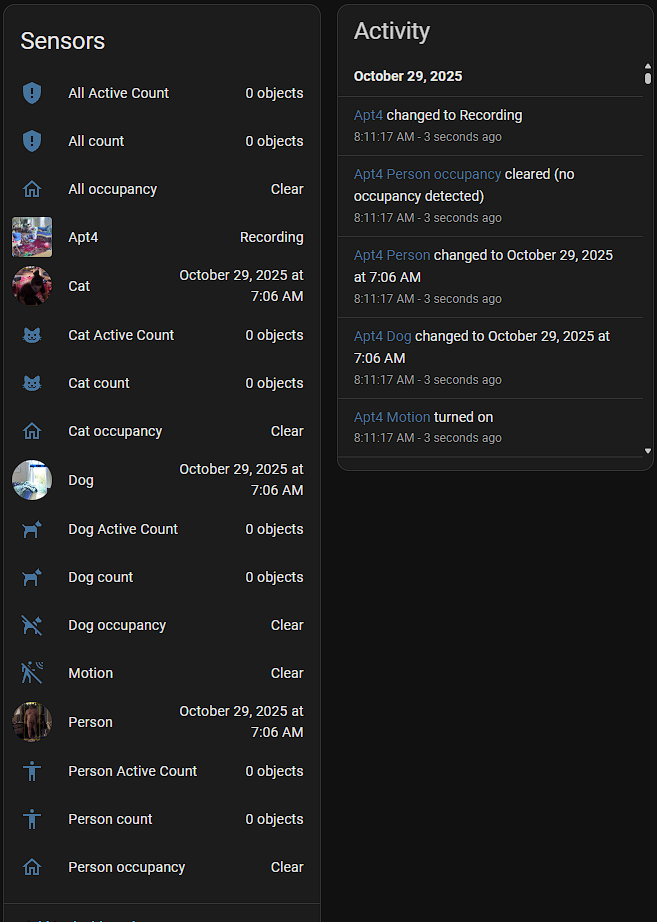Image resolution: width=657 pixels, height=922 pixels.
Task: Click the Cat count icon
Action: pyautogui.click(x=32, y=383)
